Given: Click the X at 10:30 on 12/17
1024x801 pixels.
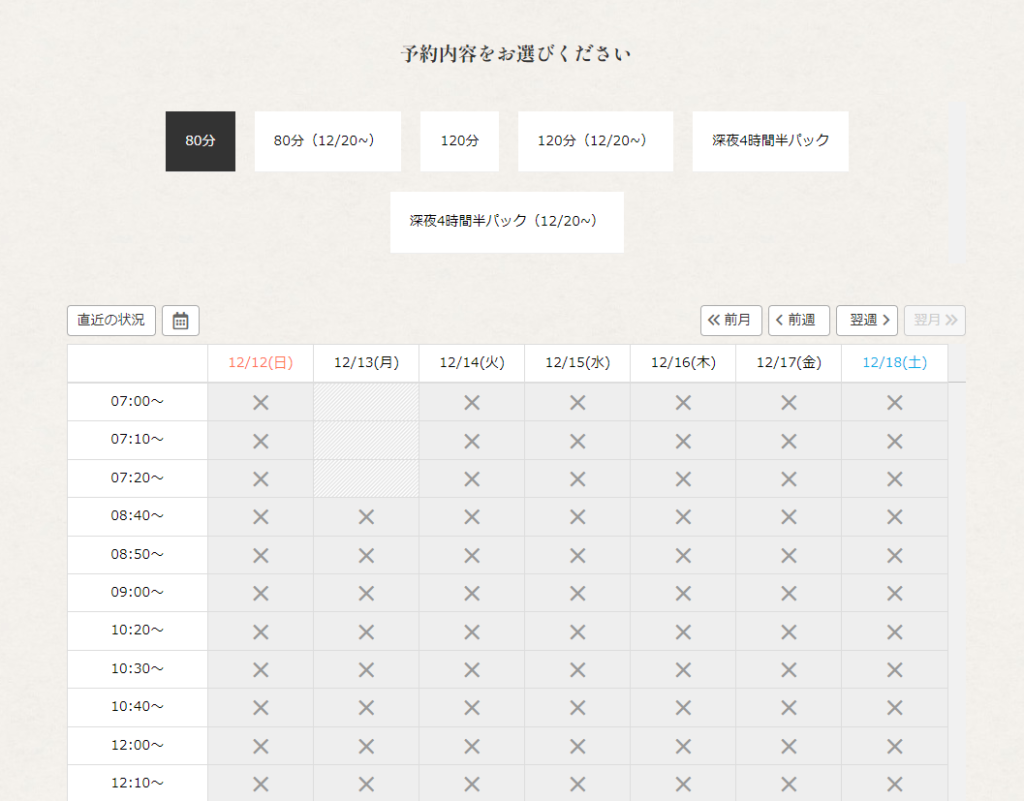Looking at the screenshot, I should click(x=789, y=670).
